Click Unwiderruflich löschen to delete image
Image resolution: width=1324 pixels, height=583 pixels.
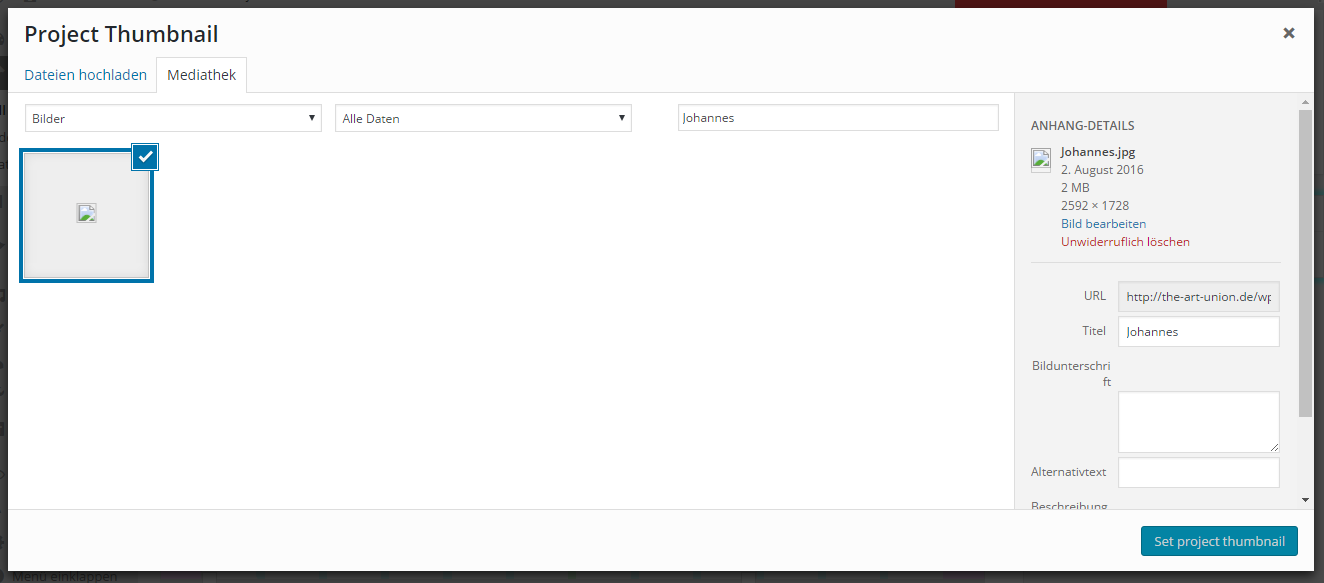[1125, 242]
